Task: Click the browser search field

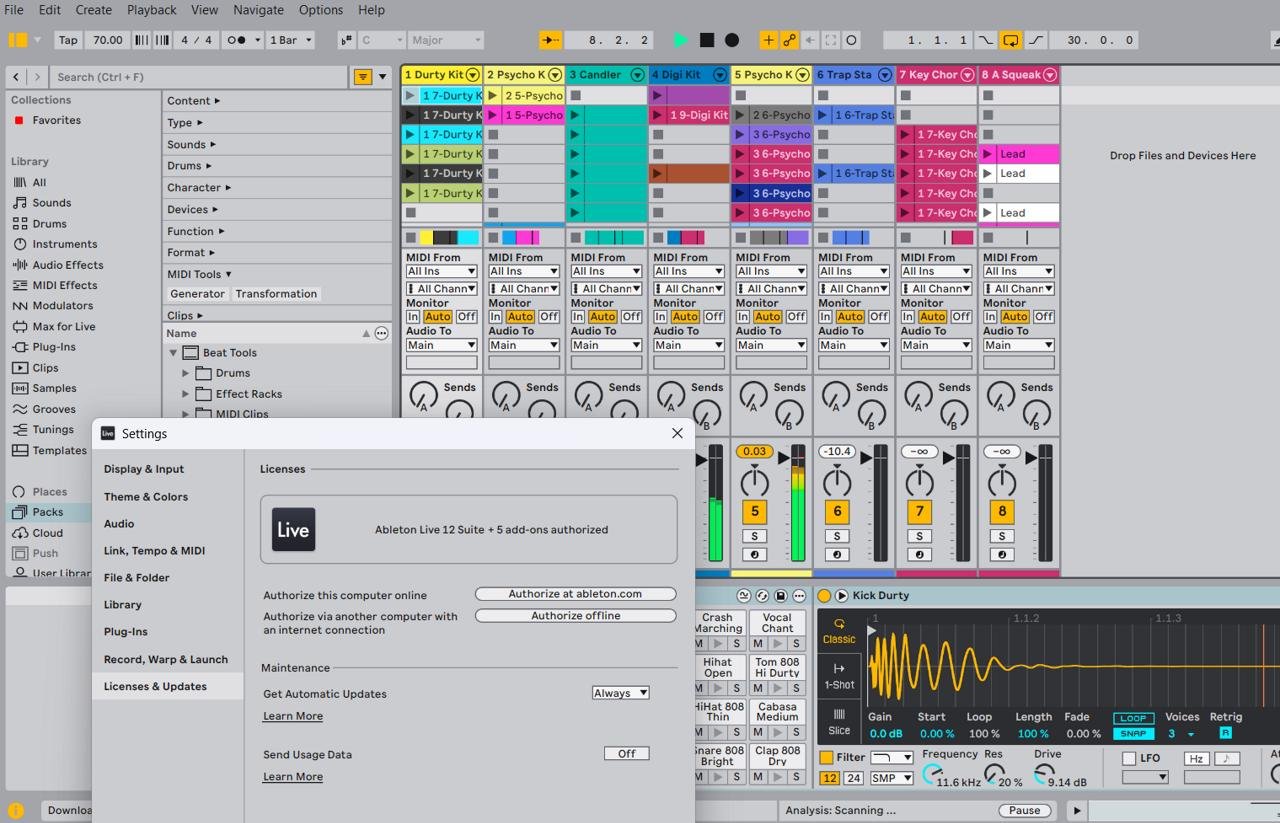Action: pos(200,77)
